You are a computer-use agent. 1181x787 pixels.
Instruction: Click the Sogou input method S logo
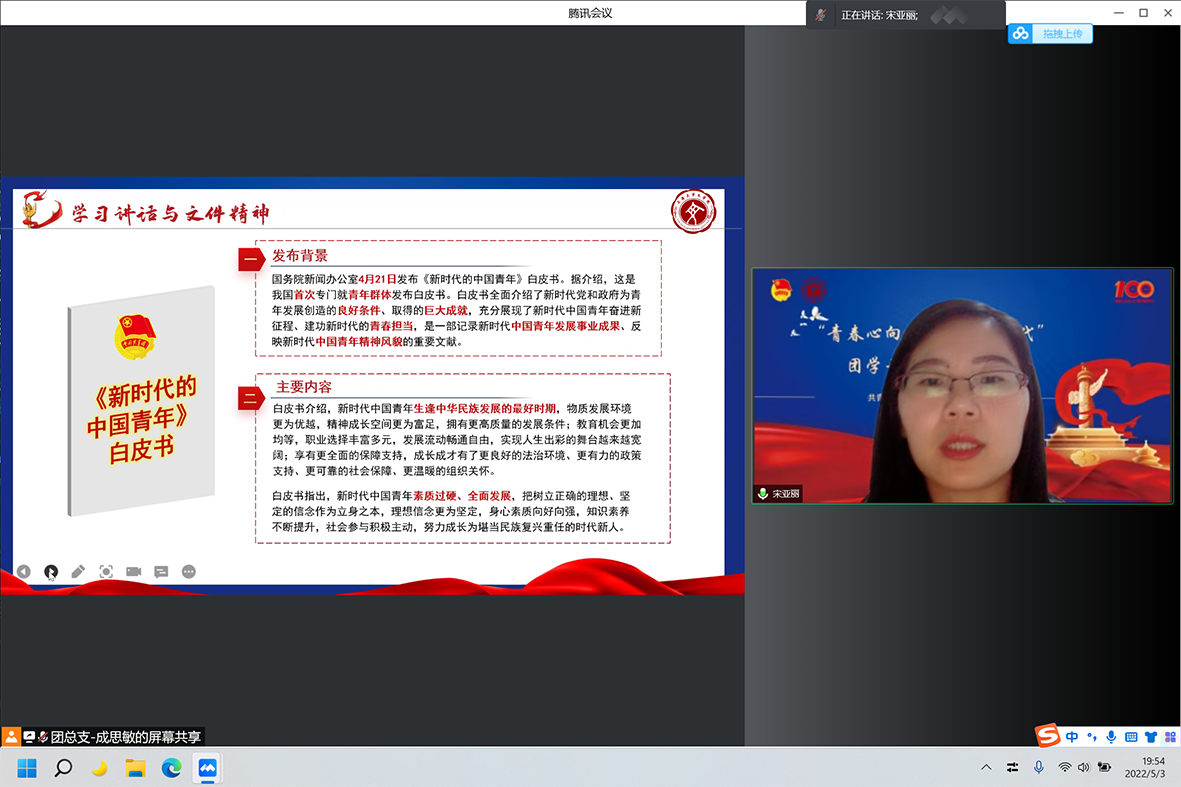point(1047,736)
